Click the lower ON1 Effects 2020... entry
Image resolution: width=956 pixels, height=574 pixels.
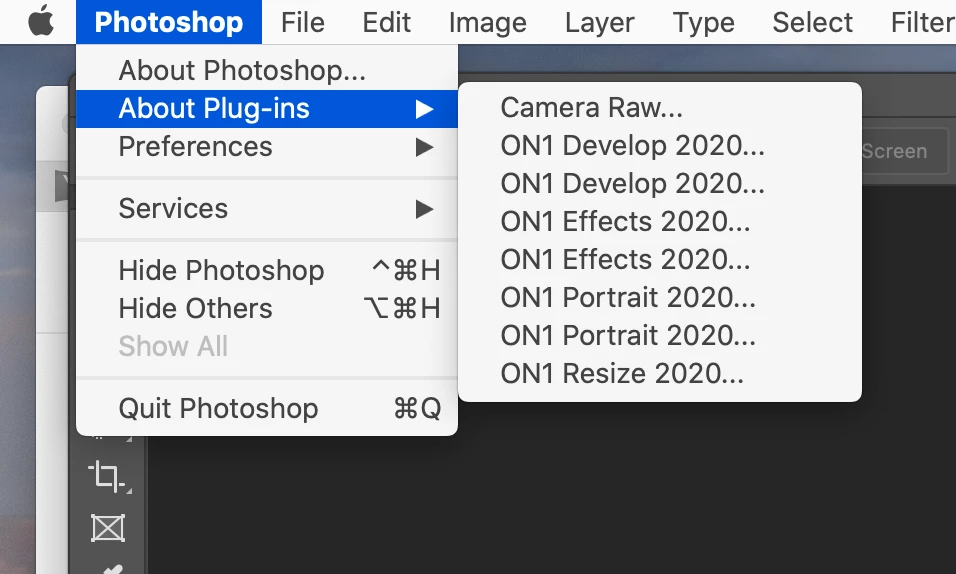pos(660,259)
